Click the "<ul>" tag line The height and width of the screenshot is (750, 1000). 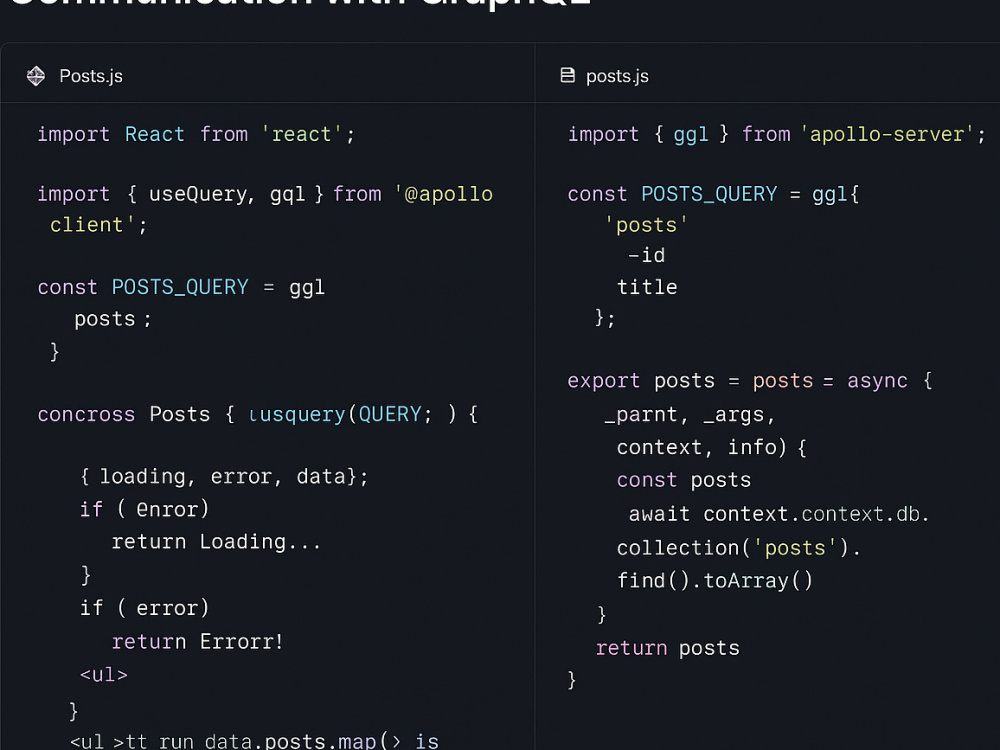tap(103, 675)
